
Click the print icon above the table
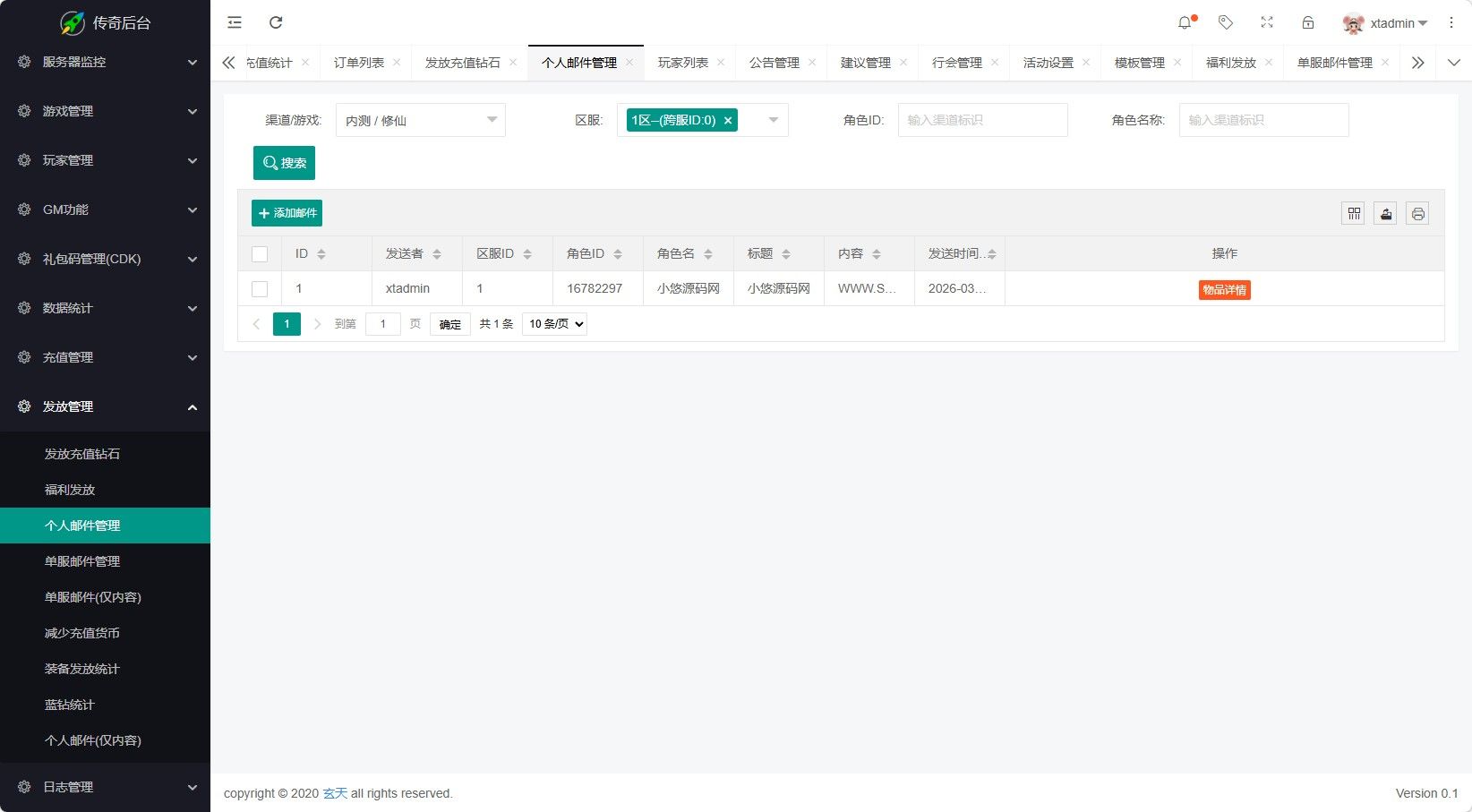pos(1417,213)
